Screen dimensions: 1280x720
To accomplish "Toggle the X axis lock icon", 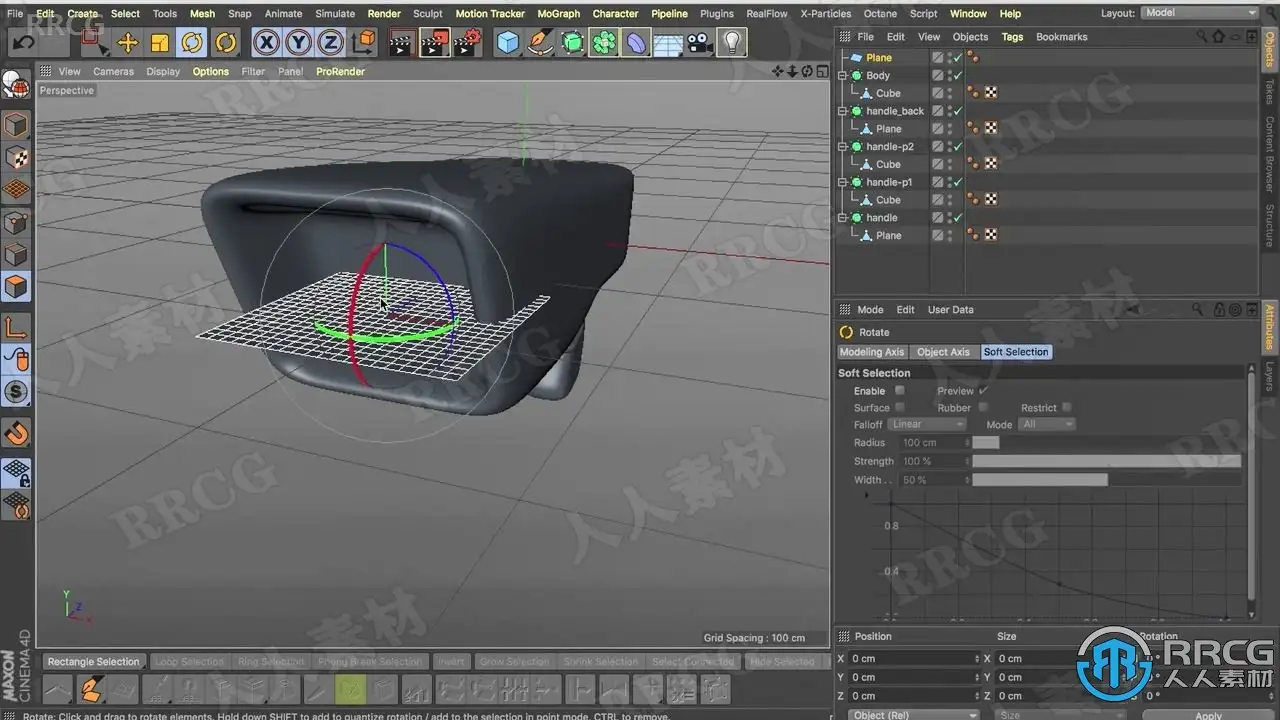I will pos(265,42).
